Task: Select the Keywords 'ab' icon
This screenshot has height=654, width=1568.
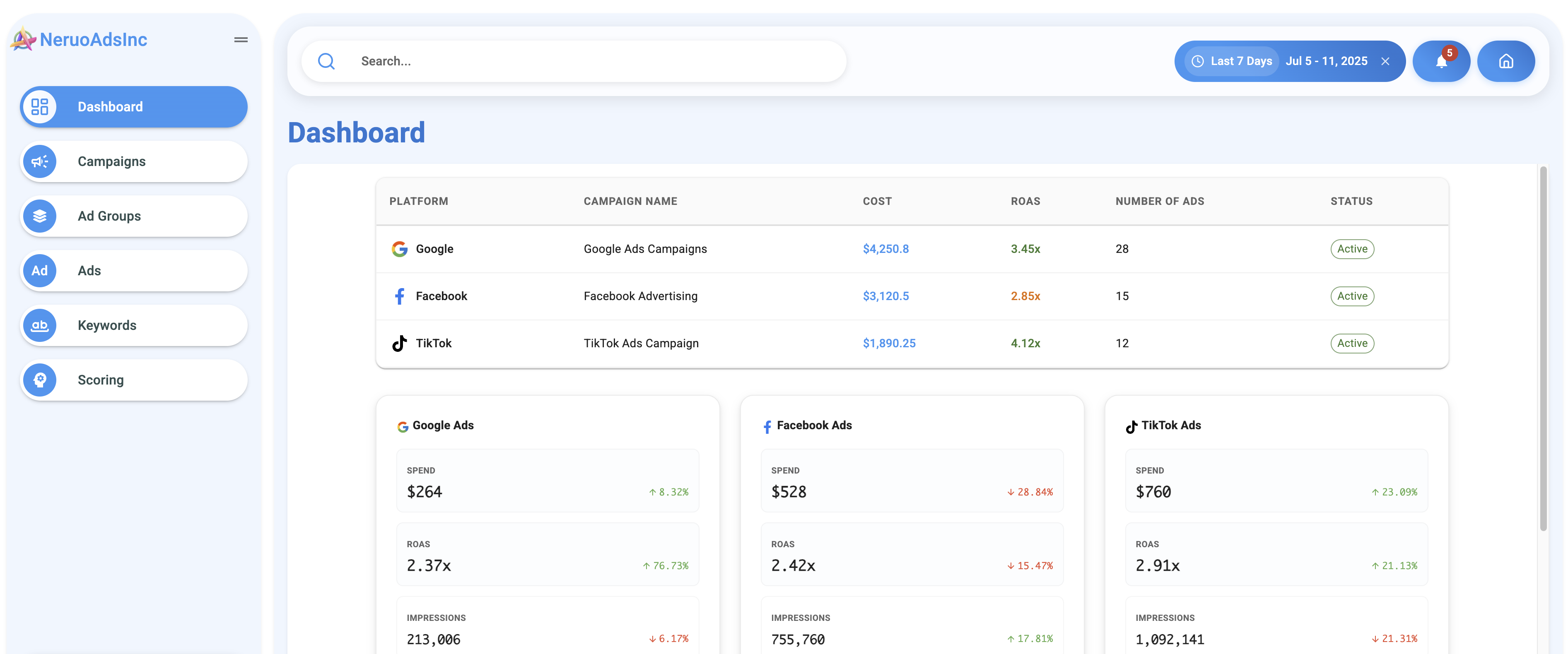Action: (x=39, y=325)
